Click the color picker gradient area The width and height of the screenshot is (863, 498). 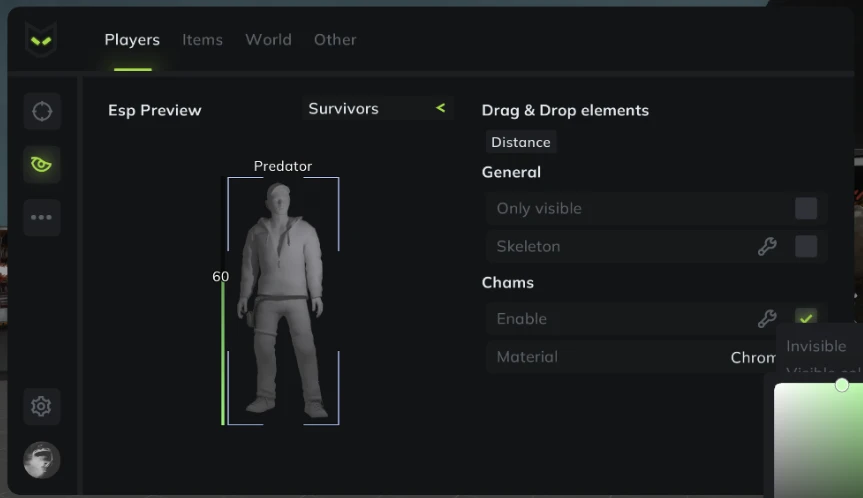tap(818, 440)
